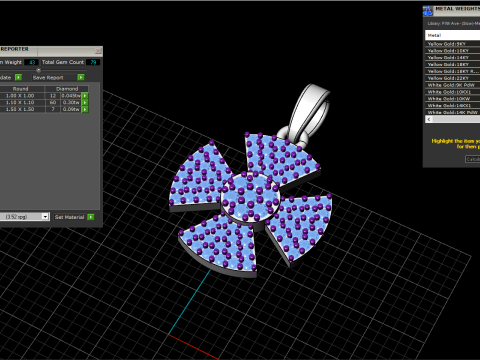480x360 pixels.
Task: Select White Gold 10KX1 entry
Action: (452, 92)
